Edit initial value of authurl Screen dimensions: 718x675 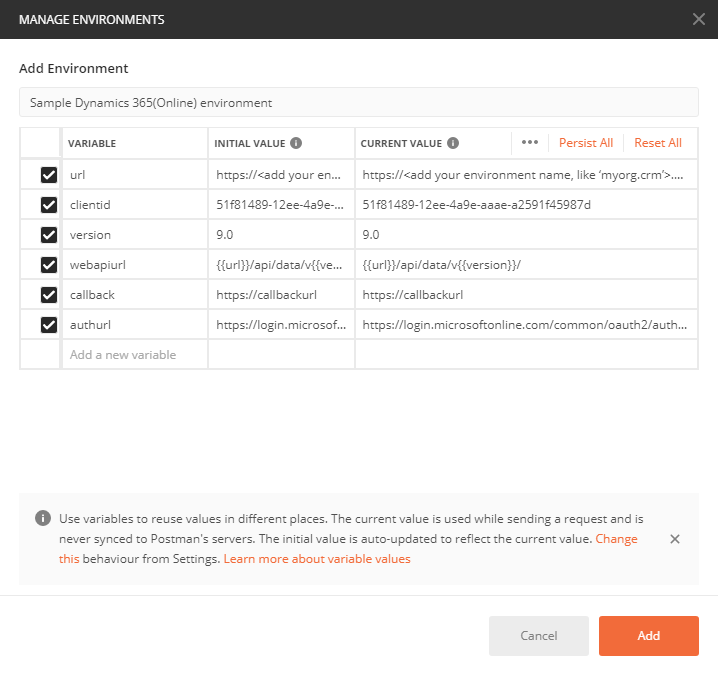281,325
